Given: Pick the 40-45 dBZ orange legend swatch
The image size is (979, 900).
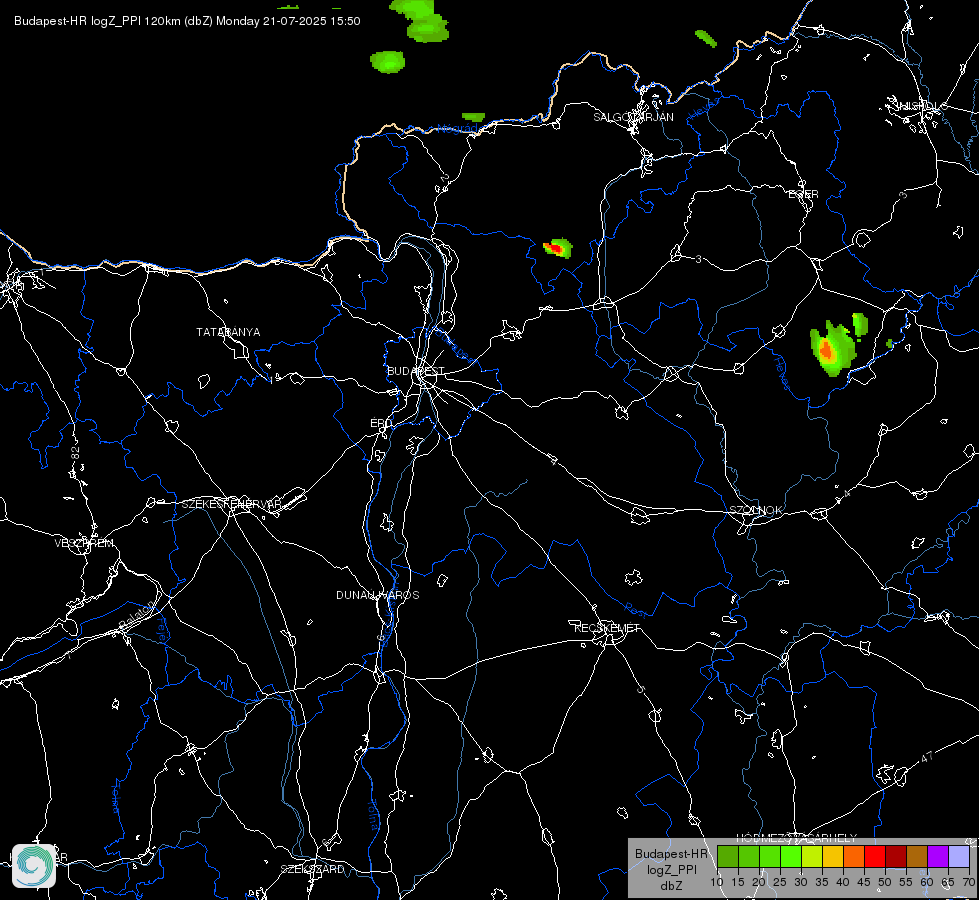Looking at the screenshot, I should click(854, 857).
